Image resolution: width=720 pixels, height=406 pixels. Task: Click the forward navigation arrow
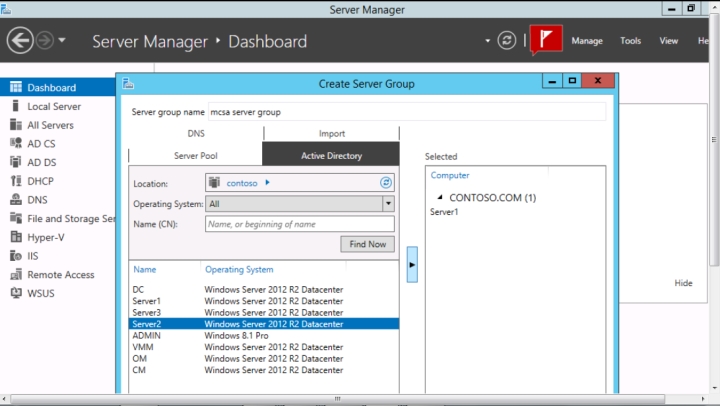(x=45, y=40)
